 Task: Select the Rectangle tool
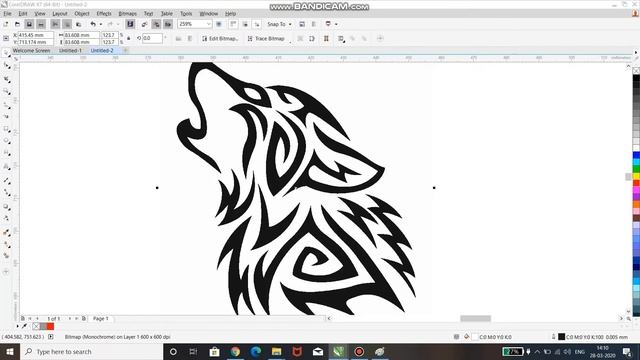point(6,129)
